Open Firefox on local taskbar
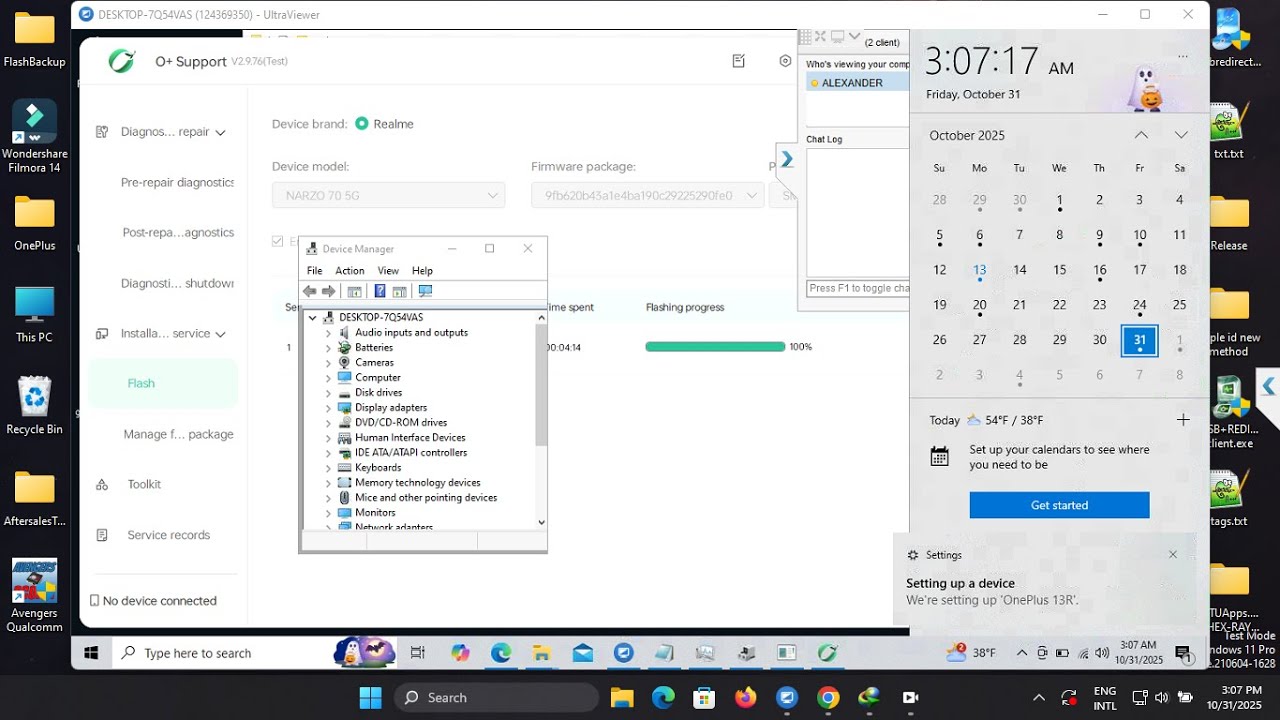The image size is (1280, 720). click(x=746, y=698)
